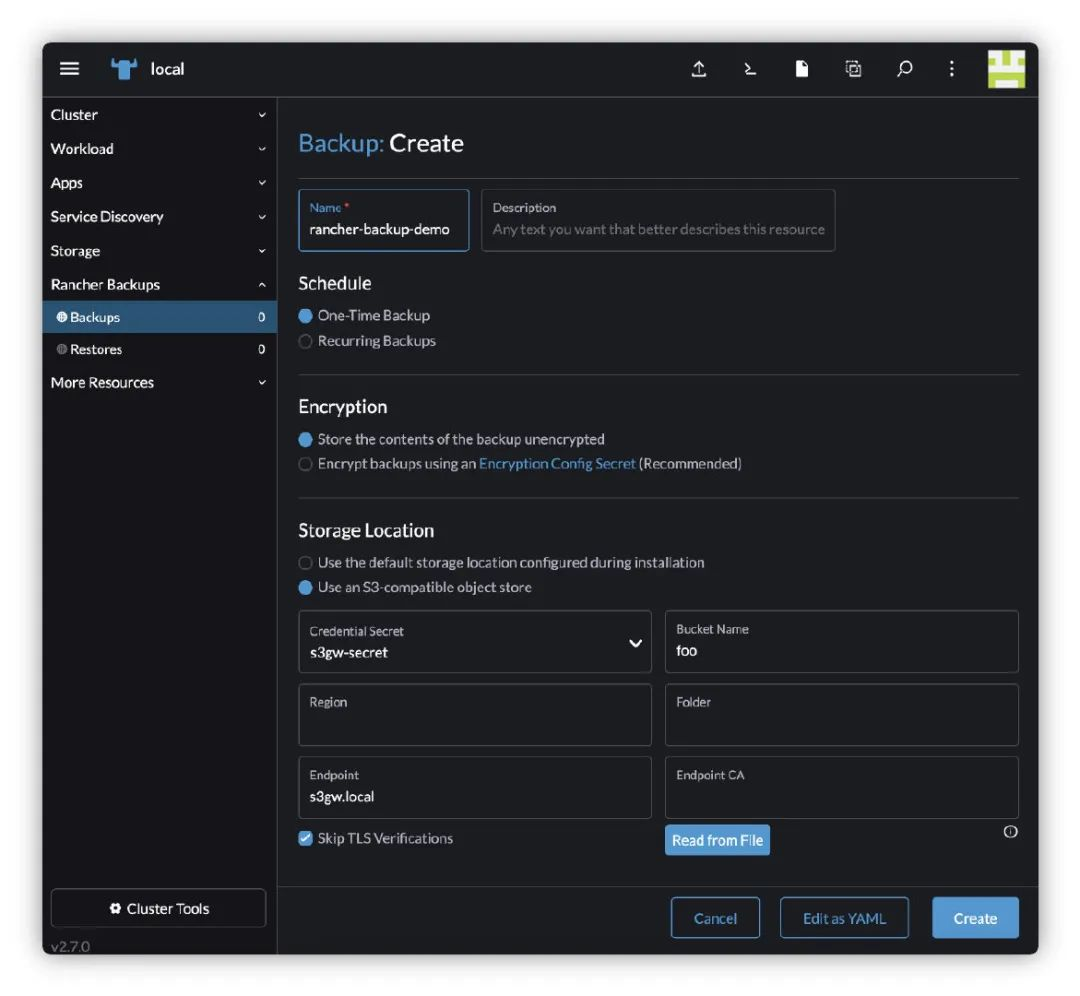Image resolution: width=1080 pixels, height=996 pixels.
Task: Click the Read from File button
Action: pyautogui.click(x=717, y=840)
